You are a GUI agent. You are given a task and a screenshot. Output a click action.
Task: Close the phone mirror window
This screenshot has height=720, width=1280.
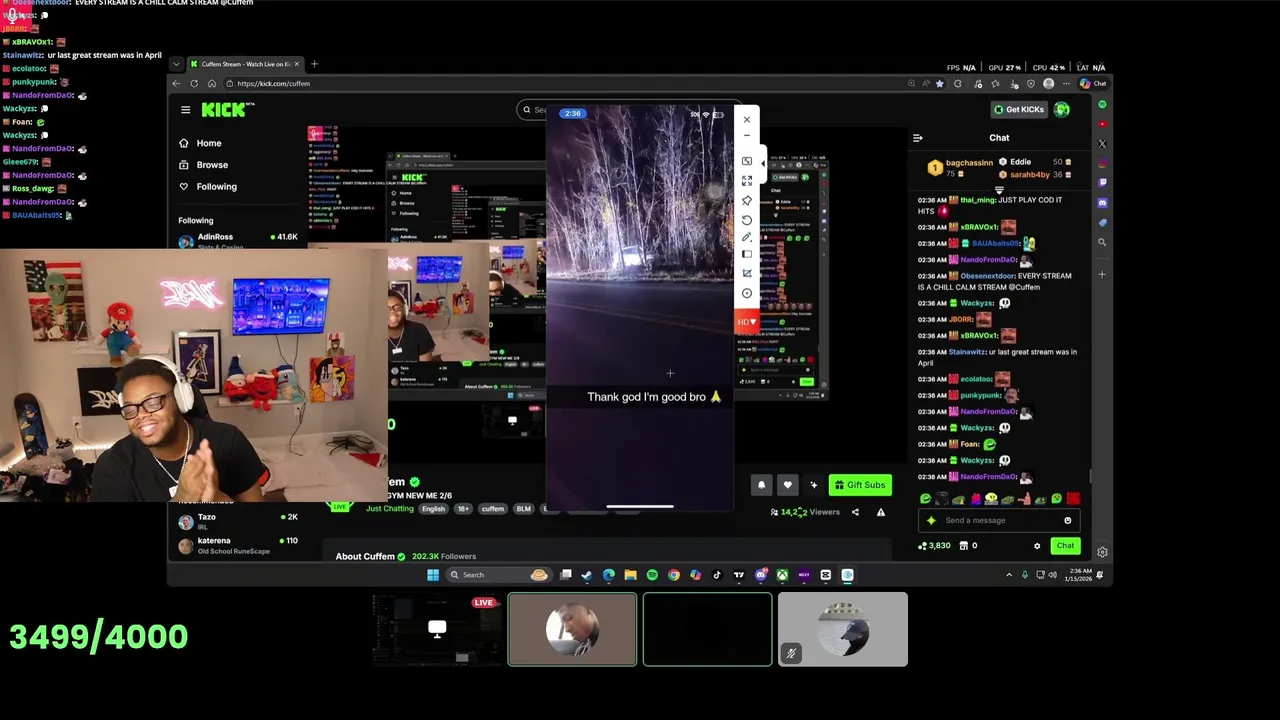pos(746,120)
